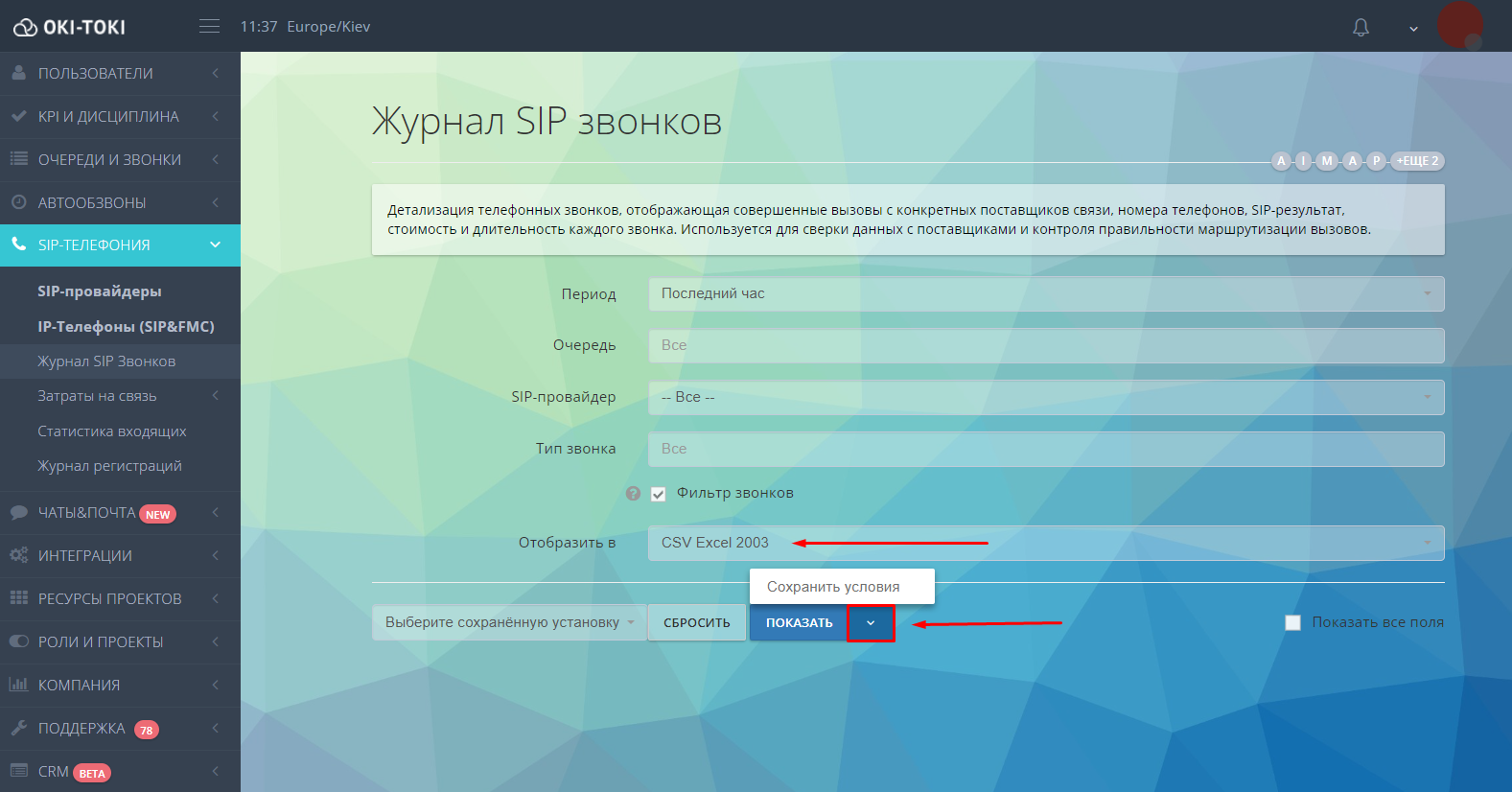Viewport: 1512px width, 792px height.
Task: Open SIP-провайдеры link
Action: pyautogui.click(x=100, y=291)
